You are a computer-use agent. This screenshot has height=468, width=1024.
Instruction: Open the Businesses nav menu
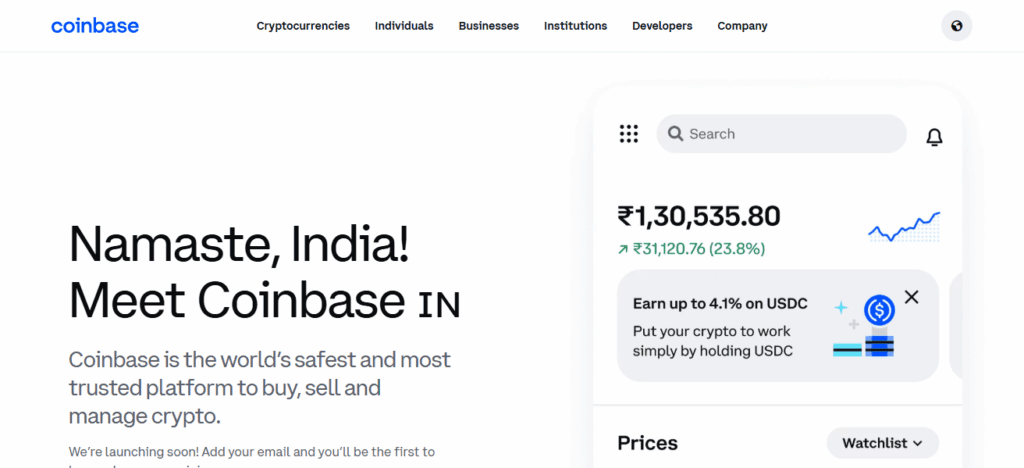(488, 26)
